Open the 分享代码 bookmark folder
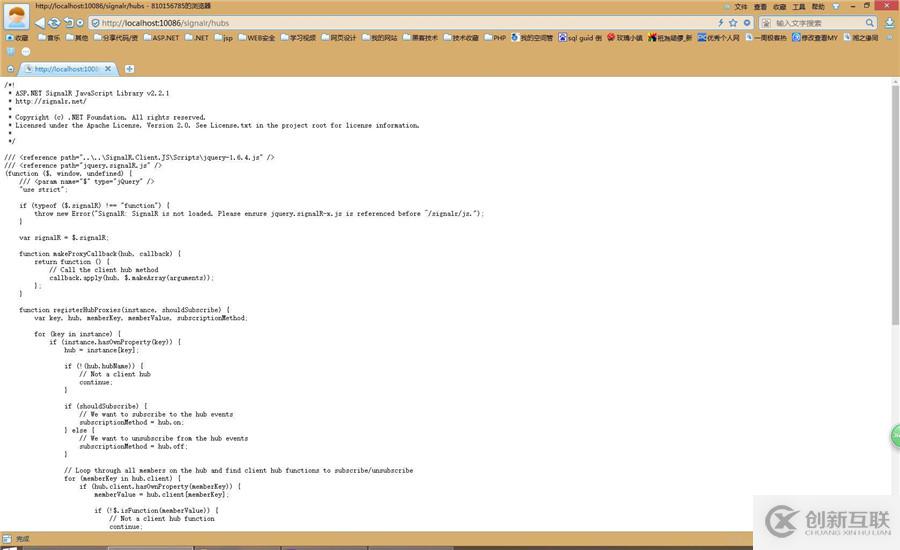This screenshot has width=900, height=550. tap(116, 37)
